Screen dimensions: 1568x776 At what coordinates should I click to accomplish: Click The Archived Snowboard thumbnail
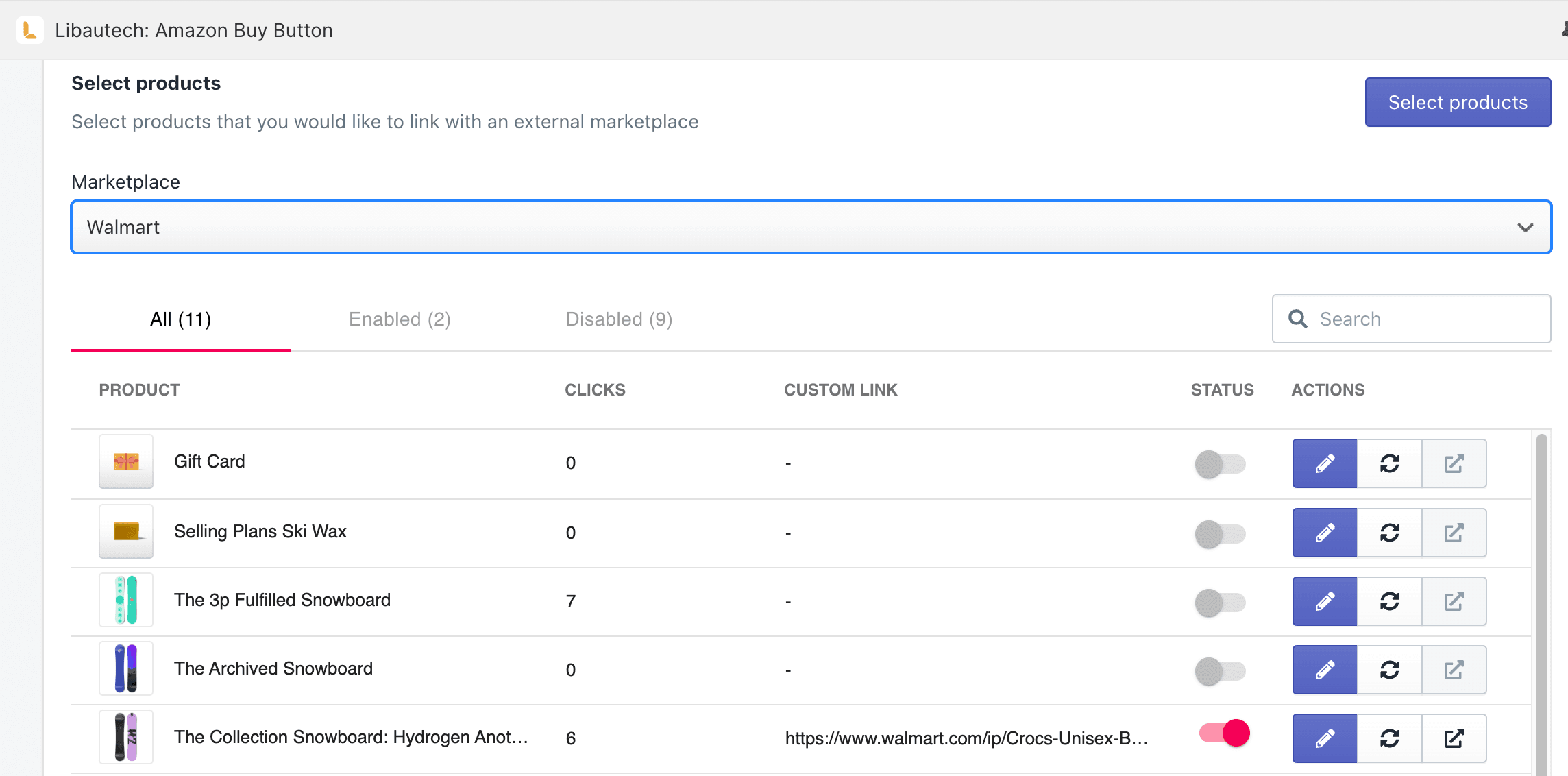click(x=126, y=668)
